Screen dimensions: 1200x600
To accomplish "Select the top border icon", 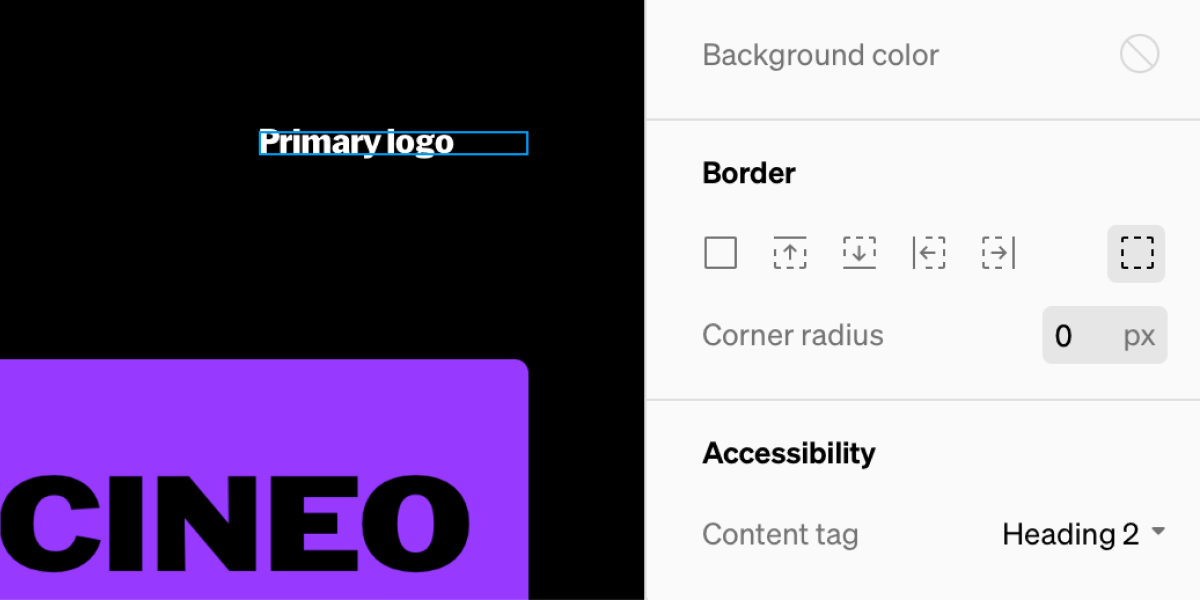I will (x=790, y=252).
